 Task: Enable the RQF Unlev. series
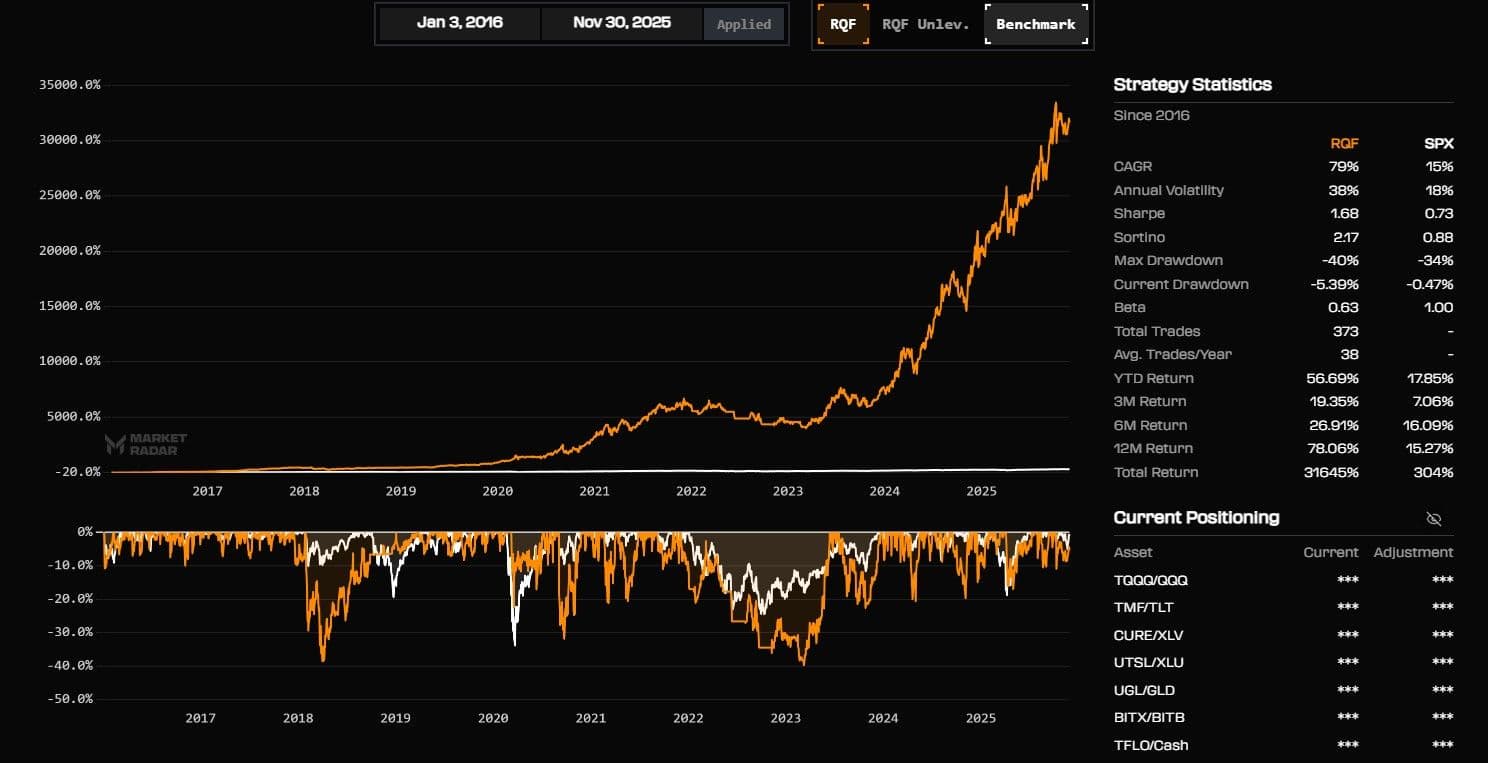[x=926, y=24]
